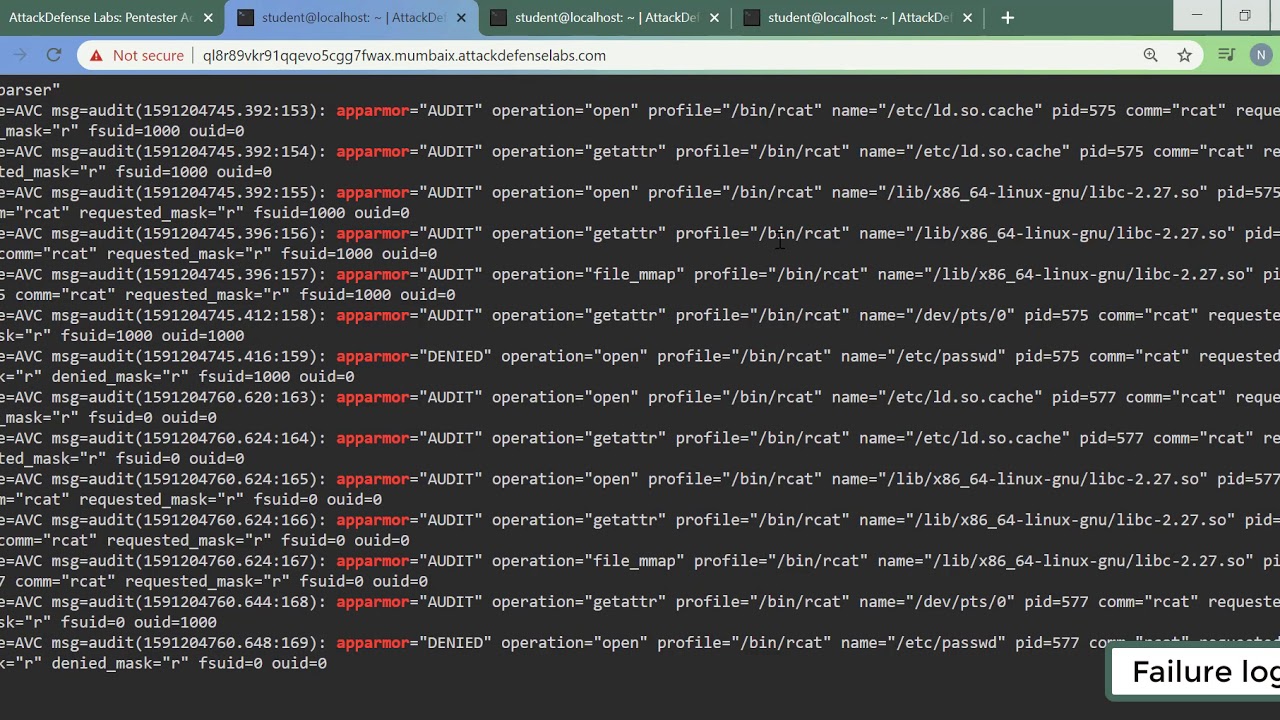Open a new tab with plus button

[x=1007, y=18]
